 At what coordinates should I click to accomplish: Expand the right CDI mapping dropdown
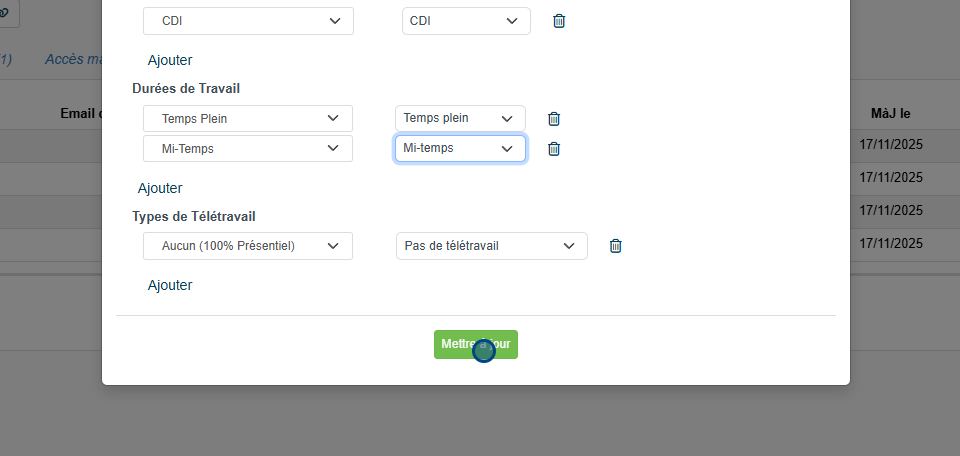tap(466, 21)
